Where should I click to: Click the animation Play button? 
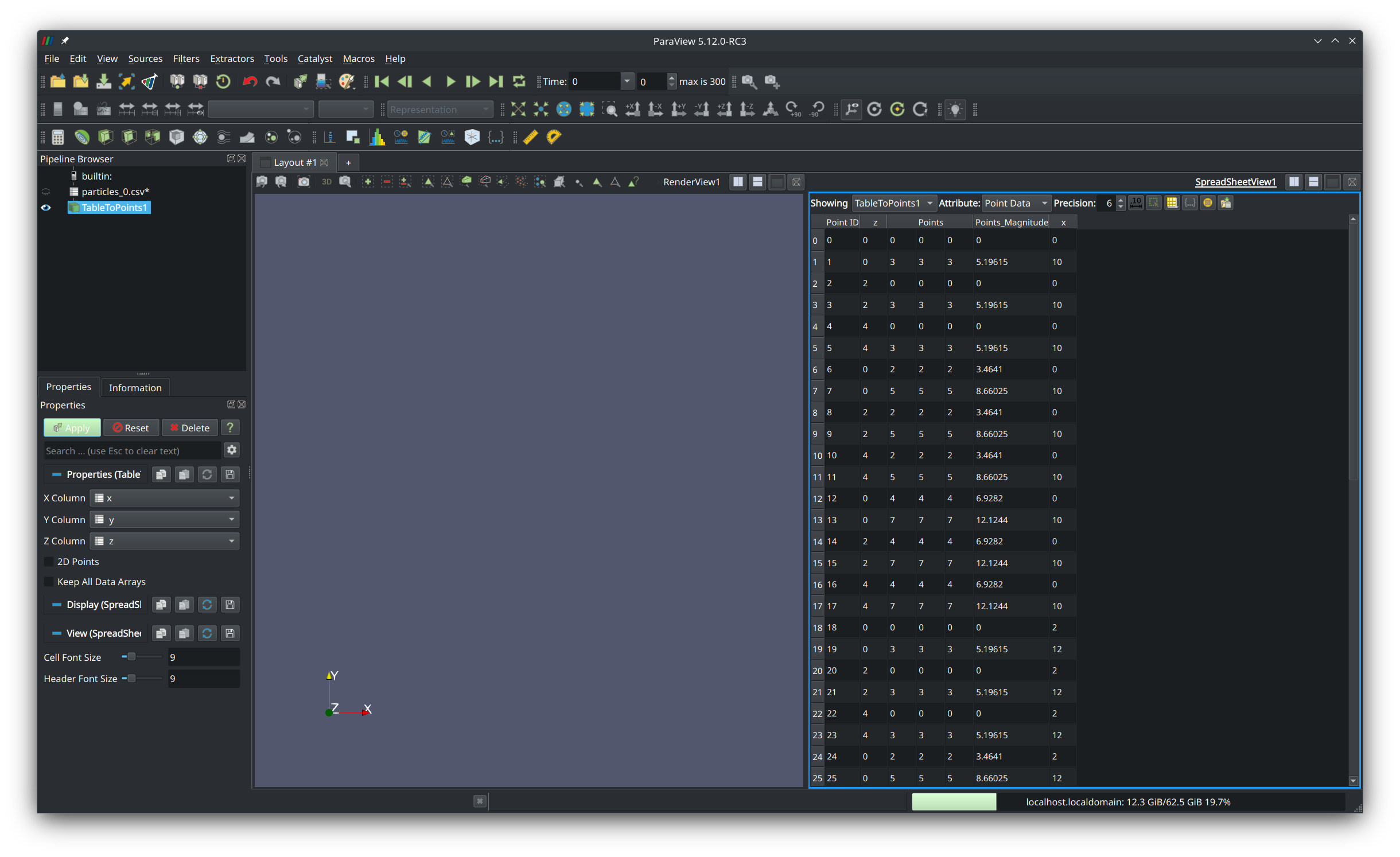tap(451, 81)
